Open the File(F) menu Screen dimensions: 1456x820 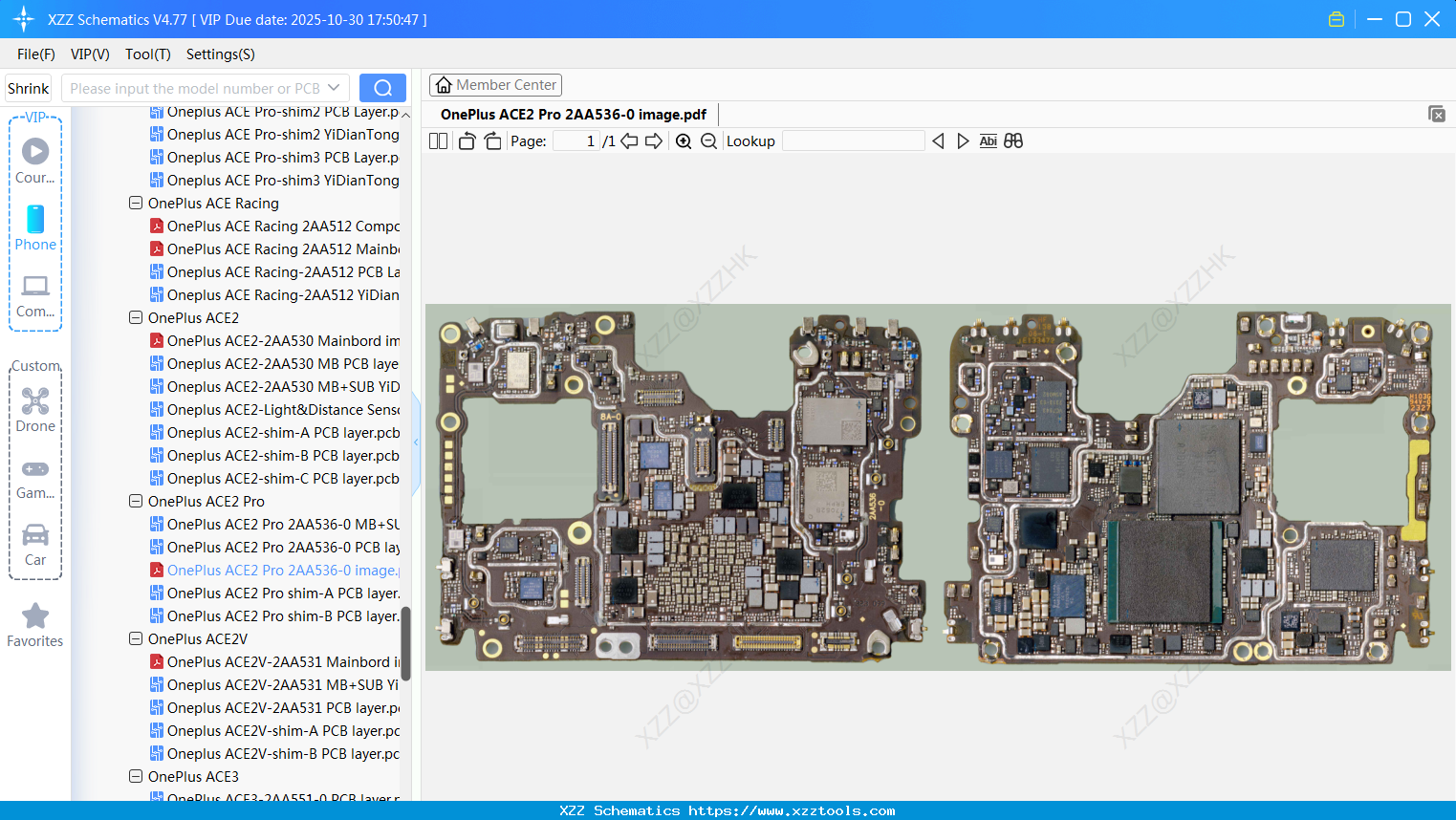[35, 54]
